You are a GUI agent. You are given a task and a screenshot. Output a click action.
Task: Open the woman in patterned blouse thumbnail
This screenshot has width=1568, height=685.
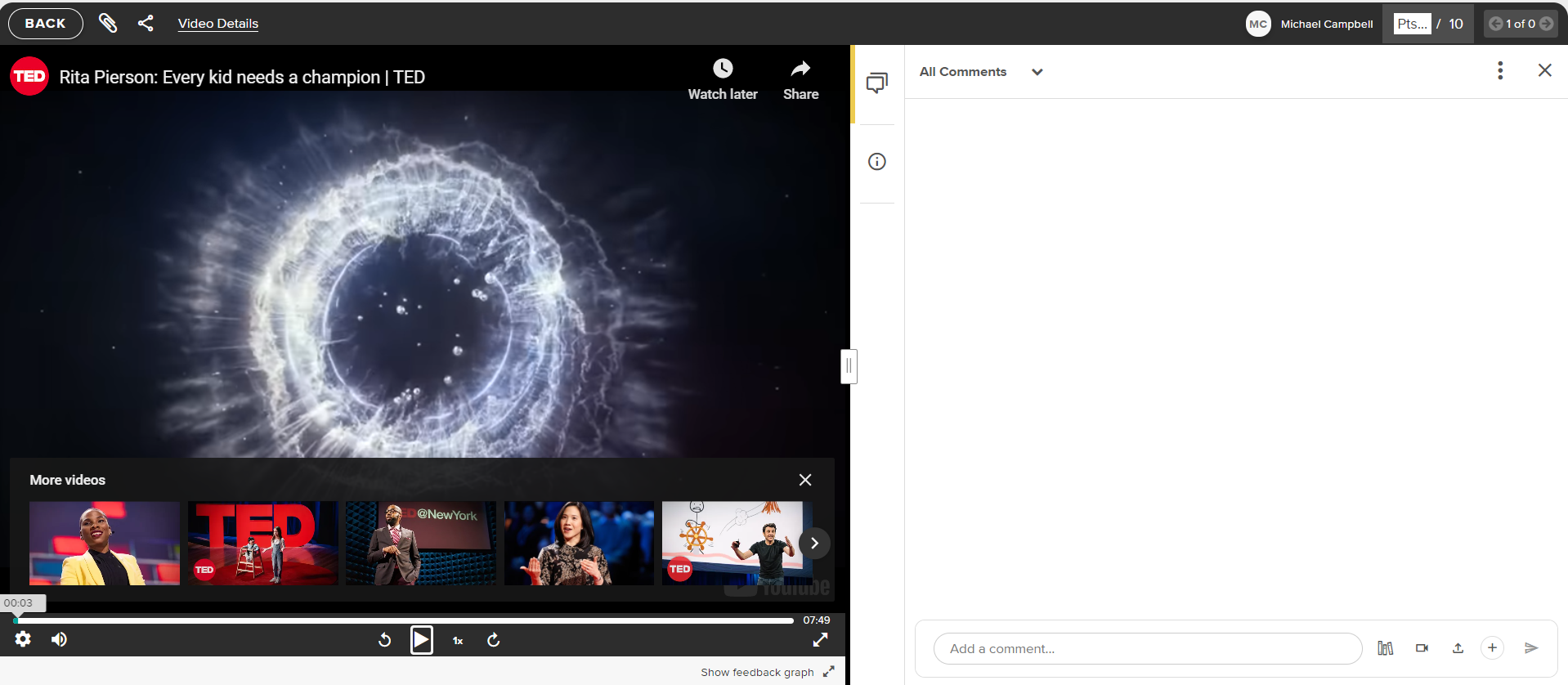[579, 543]
